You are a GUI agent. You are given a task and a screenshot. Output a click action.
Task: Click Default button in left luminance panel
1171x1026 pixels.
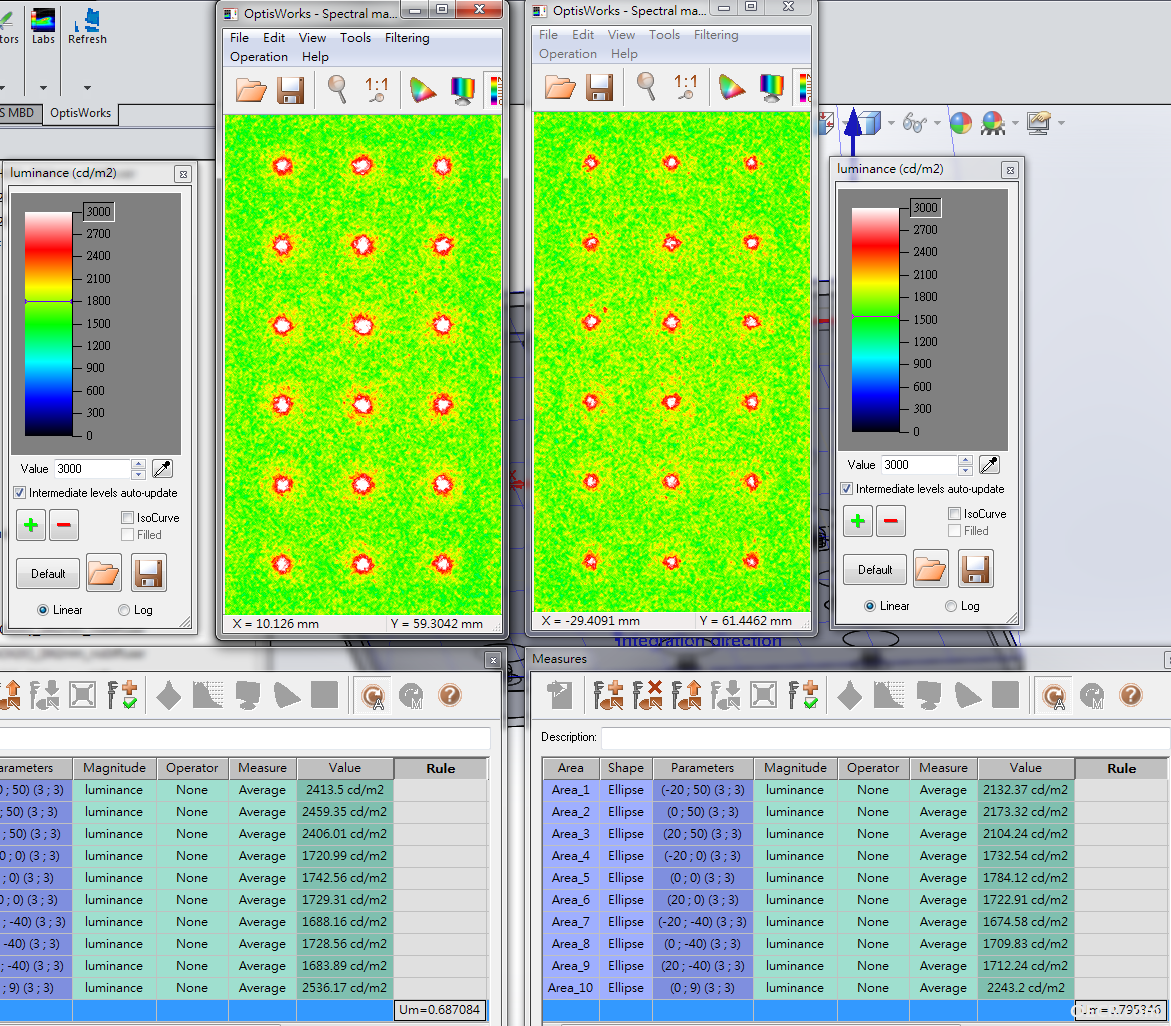(48, 573)
